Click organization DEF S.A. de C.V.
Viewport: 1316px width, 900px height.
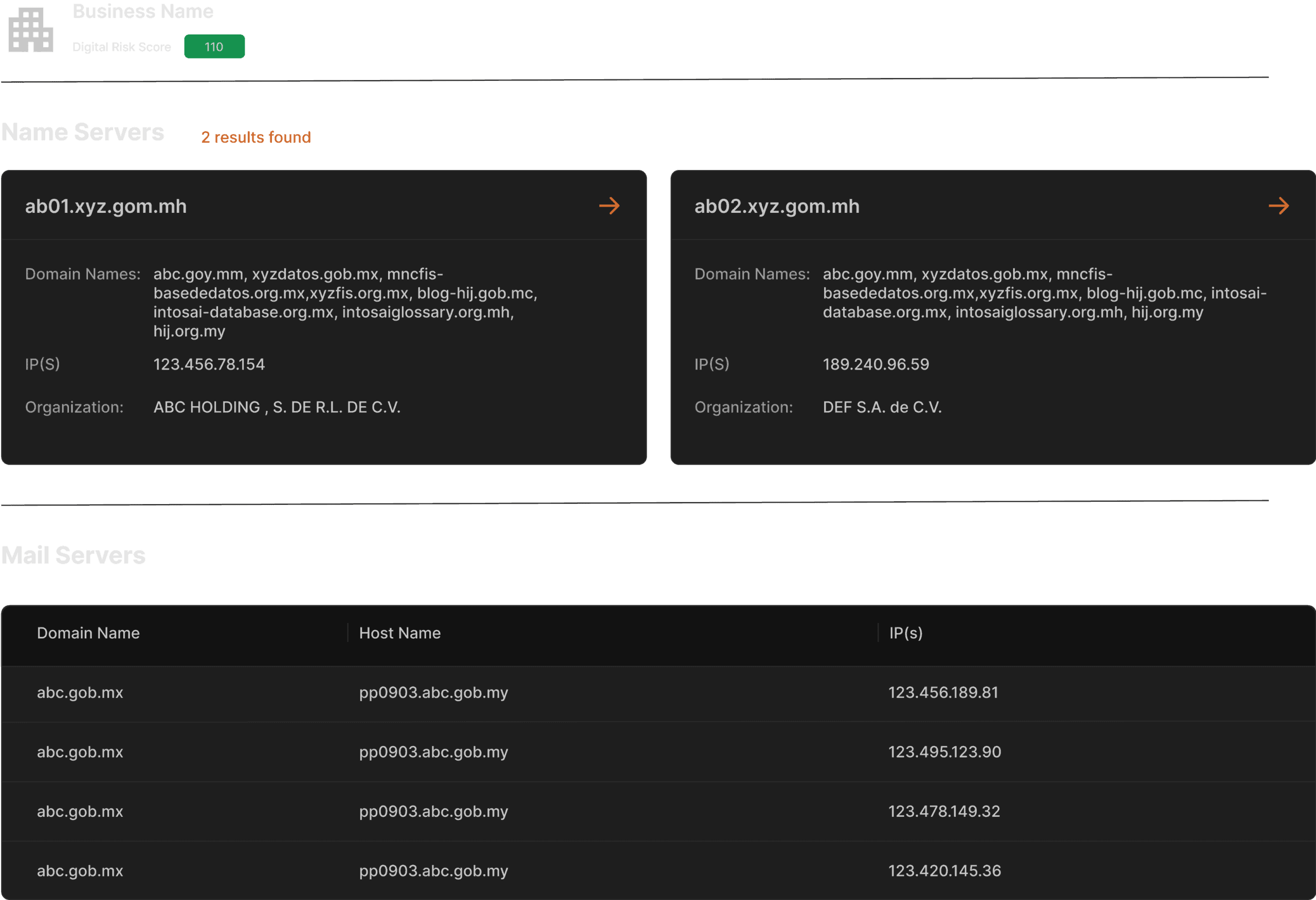coord(882,407)
